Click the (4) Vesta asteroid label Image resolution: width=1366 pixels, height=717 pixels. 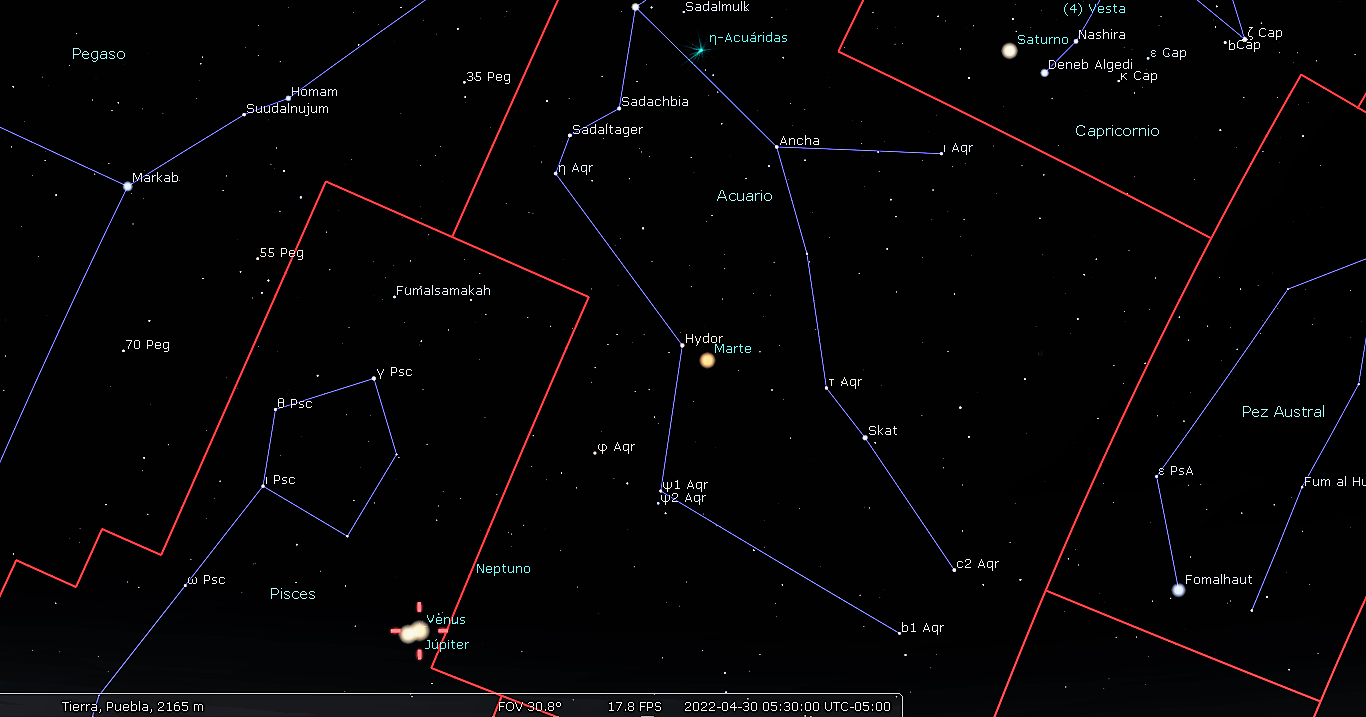pyautogui.click(x=1093, y=9)
